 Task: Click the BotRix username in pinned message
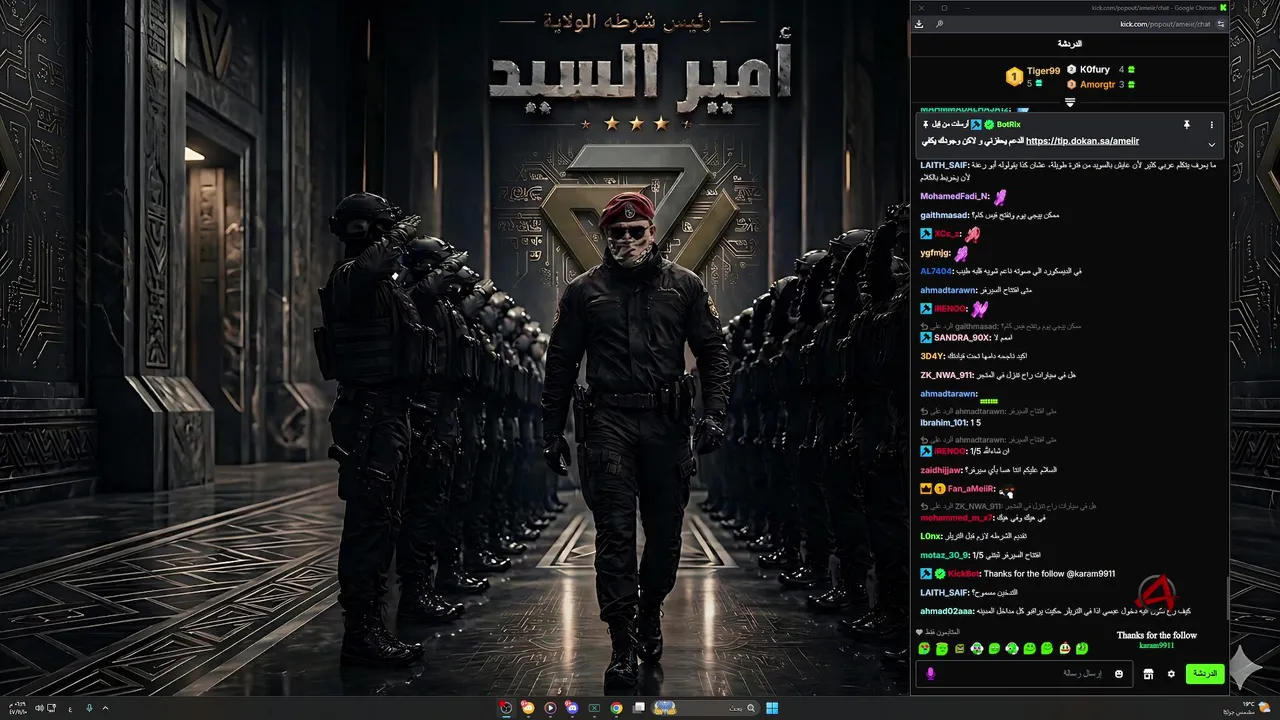pyautogui.click(x=1008, y=125)
